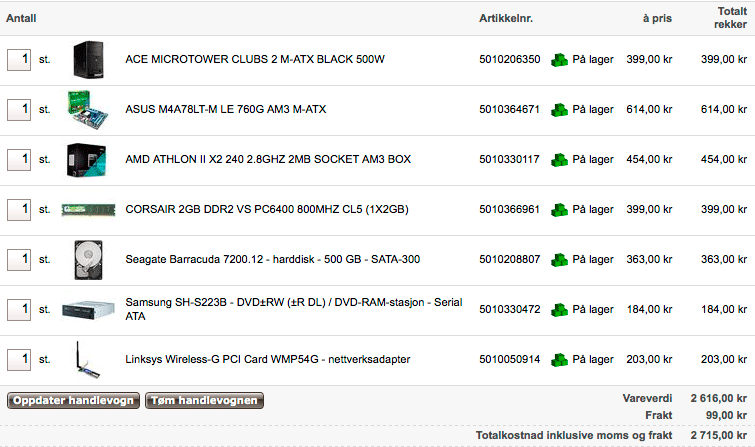This screenshot has width=755, height=447.
Task: Click the Artikkelnr. column header
Action: pos(506,18)
